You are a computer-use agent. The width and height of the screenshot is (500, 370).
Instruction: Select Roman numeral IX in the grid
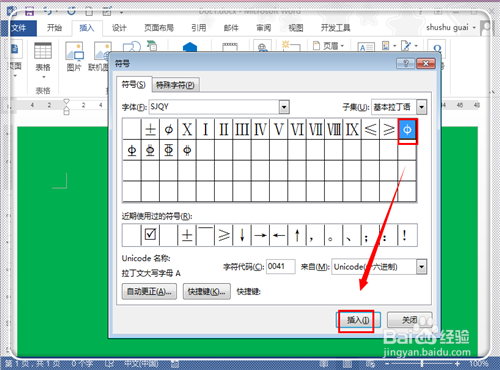tap(352, 129)
